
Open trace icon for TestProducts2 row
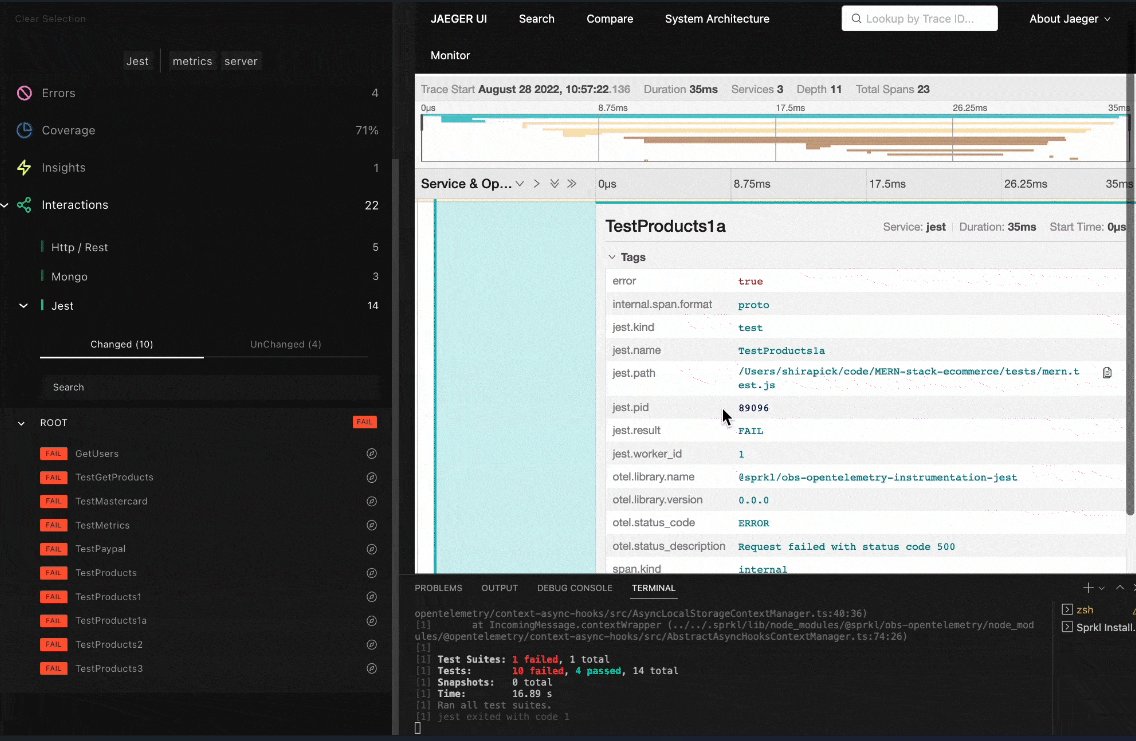pyautogui.click(x=372, y=645)
